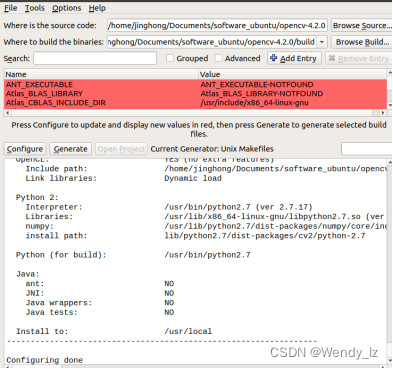This screenshot has width=393, height=369.
Task: Click the source code path field
Action: [x=217, y=26]
